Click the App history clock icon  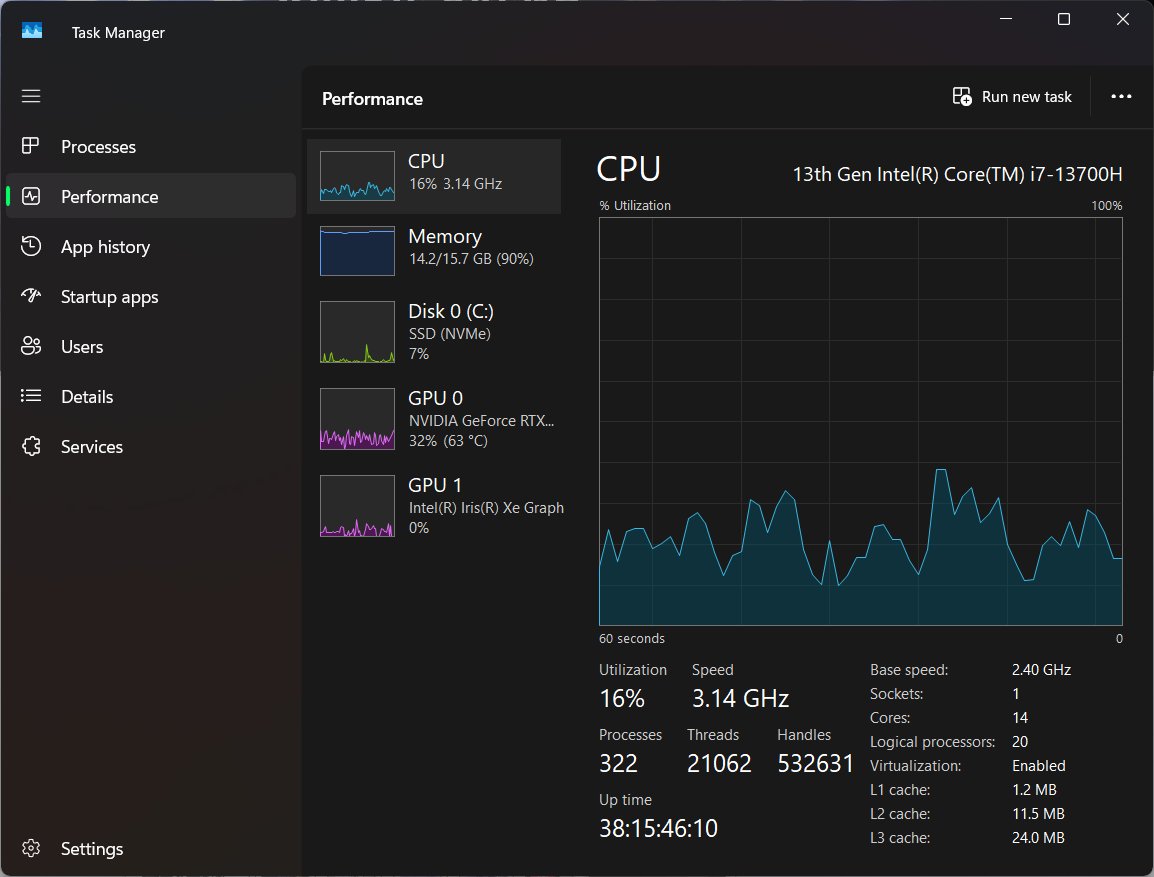[31, 246]
